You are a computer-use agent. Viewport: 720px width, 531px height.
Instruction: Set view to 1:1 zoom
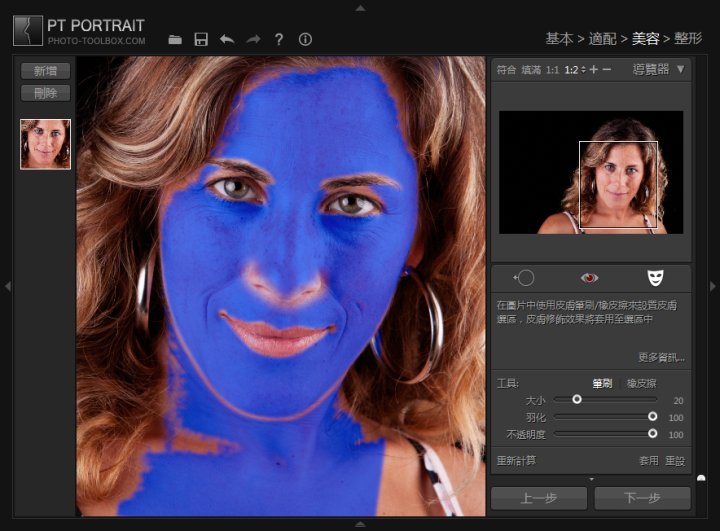point(552,70)
